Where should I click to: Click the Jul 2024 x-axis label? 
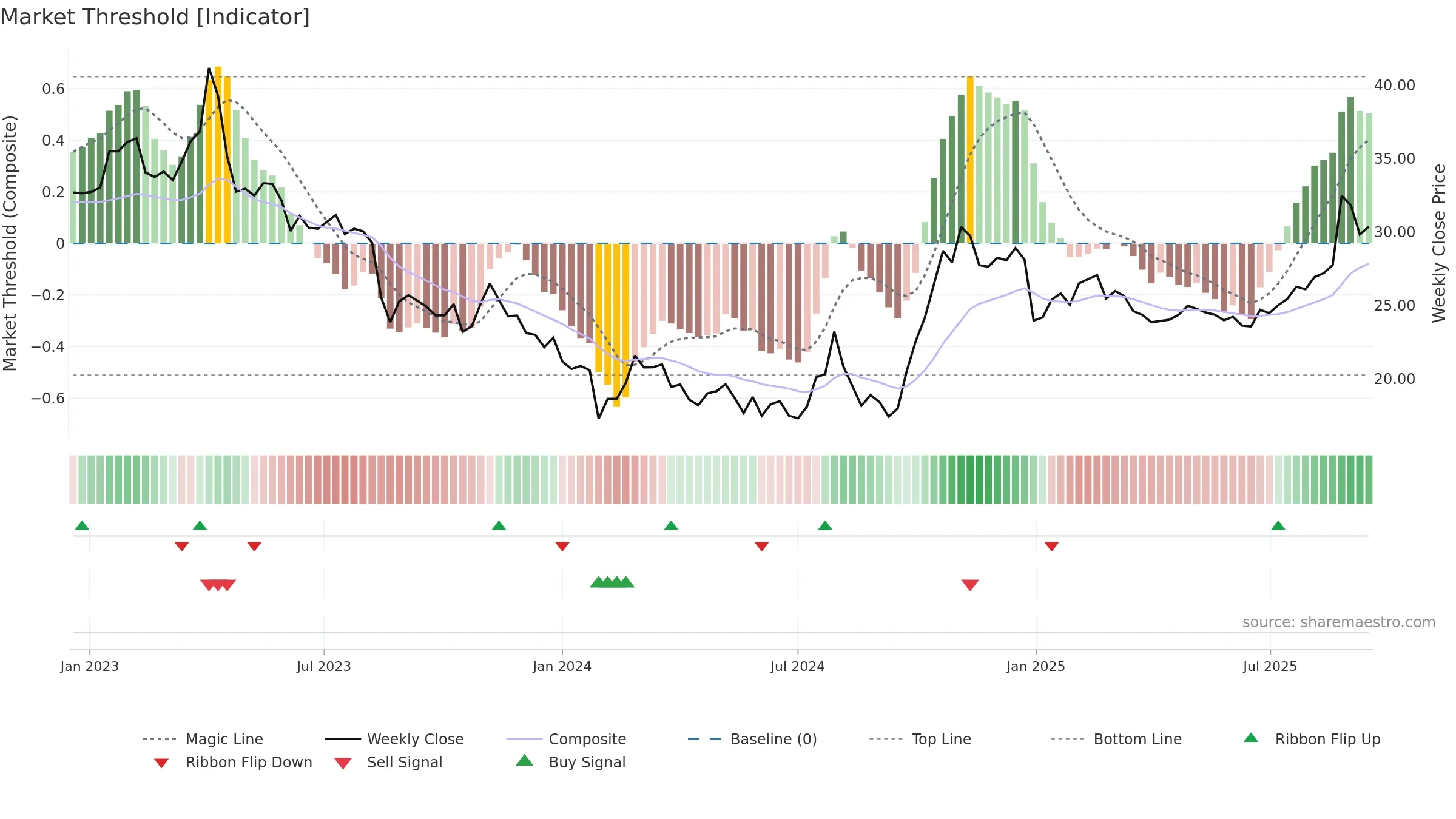798,666
